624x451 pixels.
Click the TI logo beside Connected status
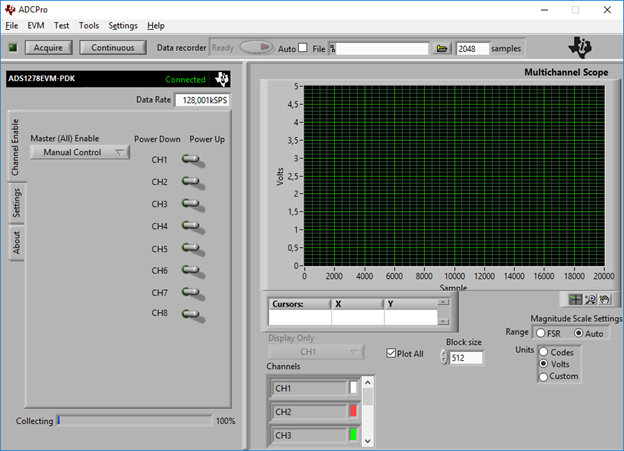pyautogui.click(x=223, y=79)
